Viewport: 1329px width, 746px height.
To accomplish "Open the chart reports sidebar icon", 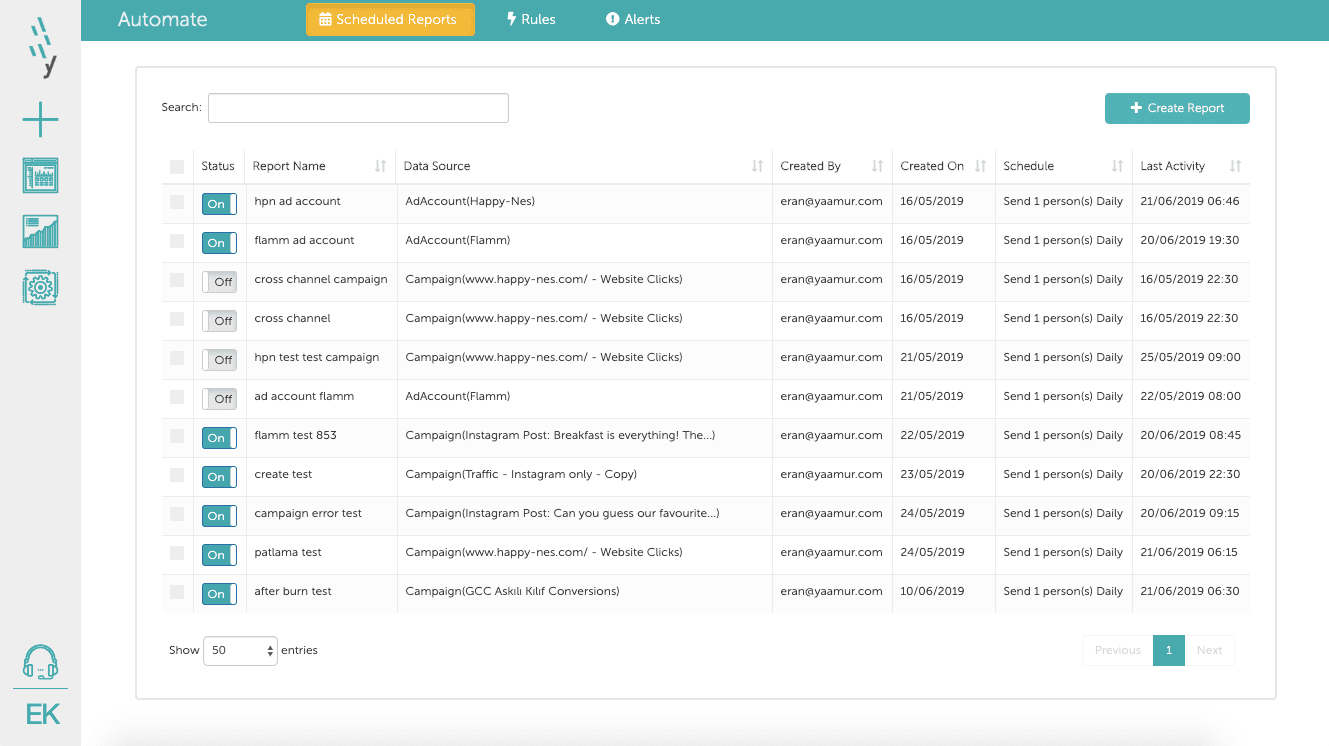I will coord(40,231).
